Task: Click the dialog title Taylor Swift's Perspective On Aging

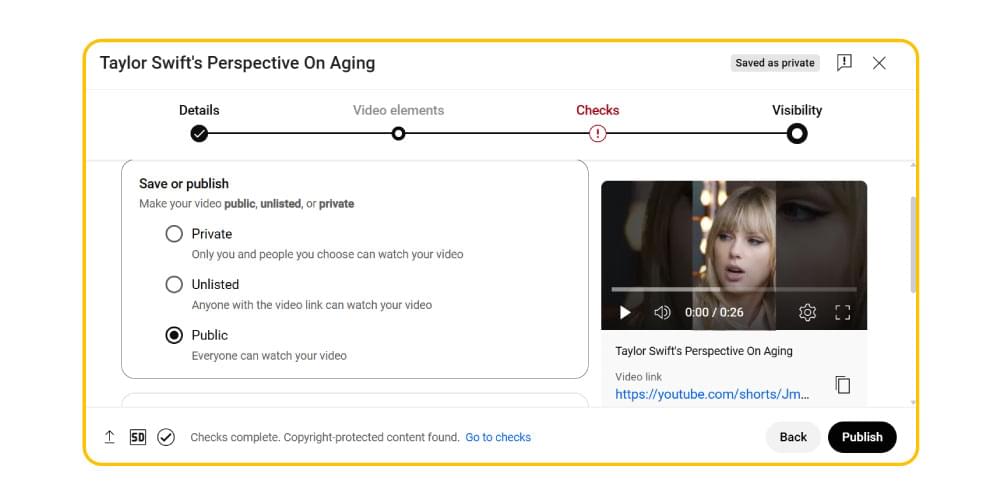Action: pyautogui.click(x=237, y=63)
